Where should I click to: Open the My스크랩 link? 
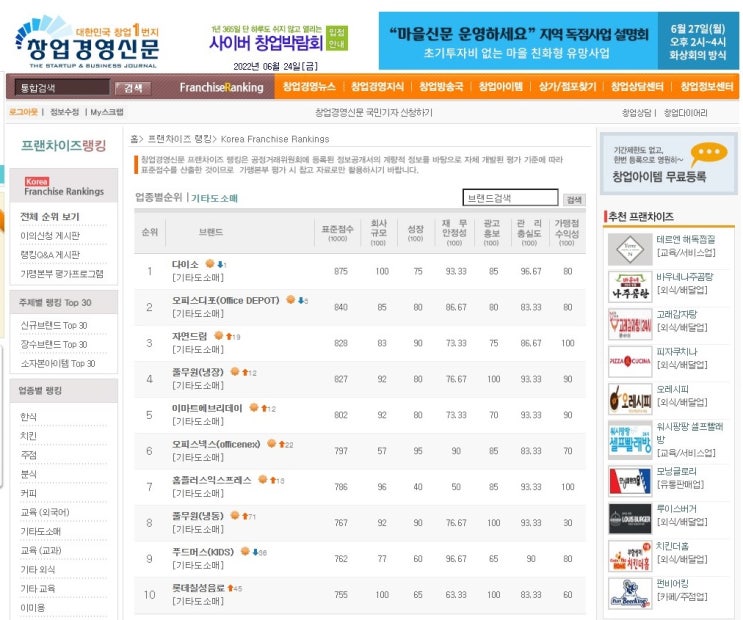tap(107, 112)
